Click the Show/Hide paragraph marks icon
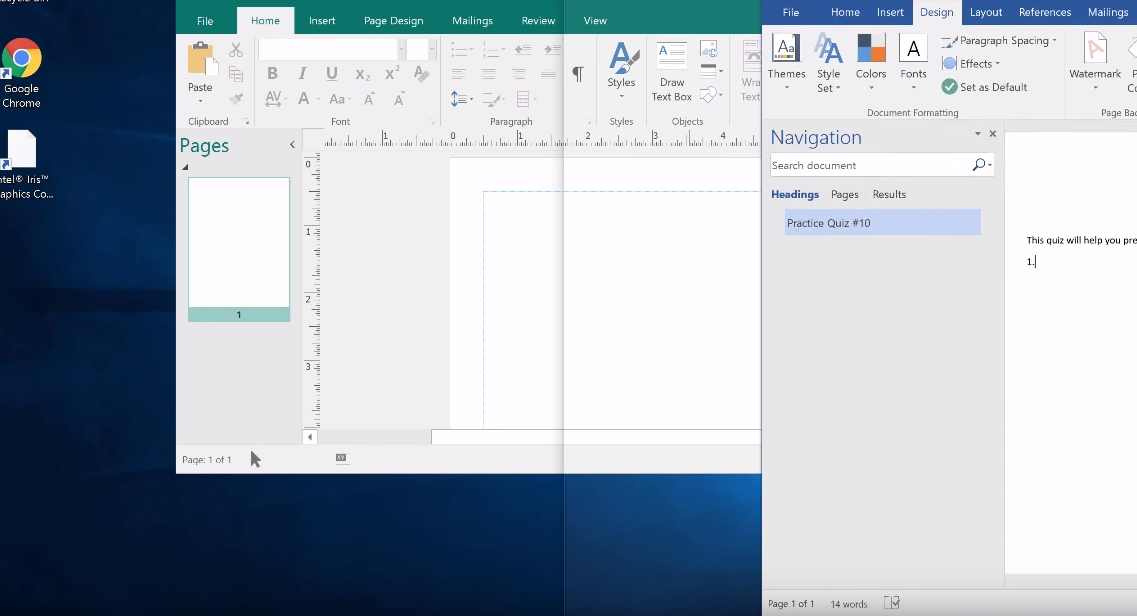1137x616 pixels. pos(578,74)
